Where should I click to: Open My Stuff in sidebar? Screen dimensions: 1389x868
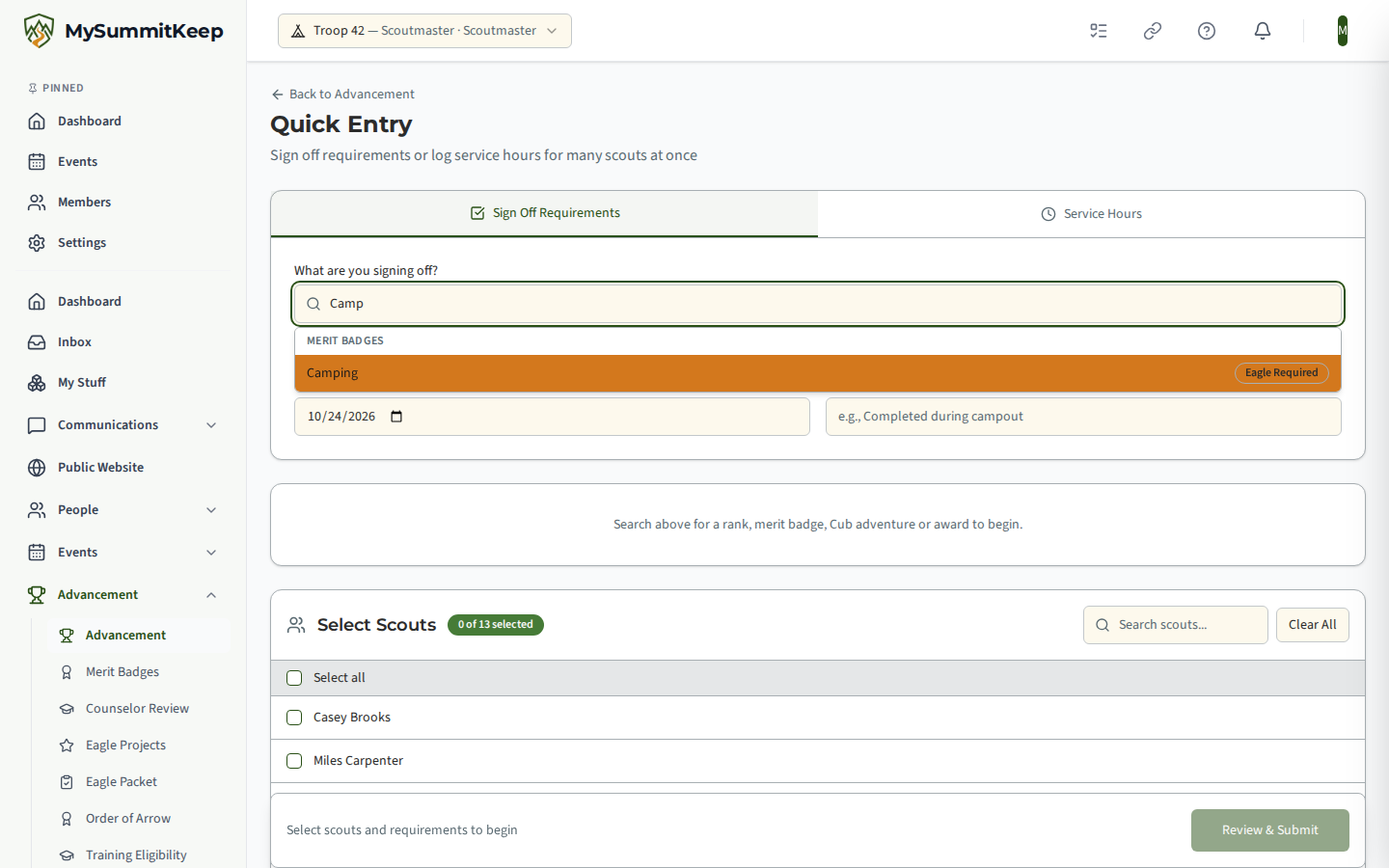pos(123,383)
